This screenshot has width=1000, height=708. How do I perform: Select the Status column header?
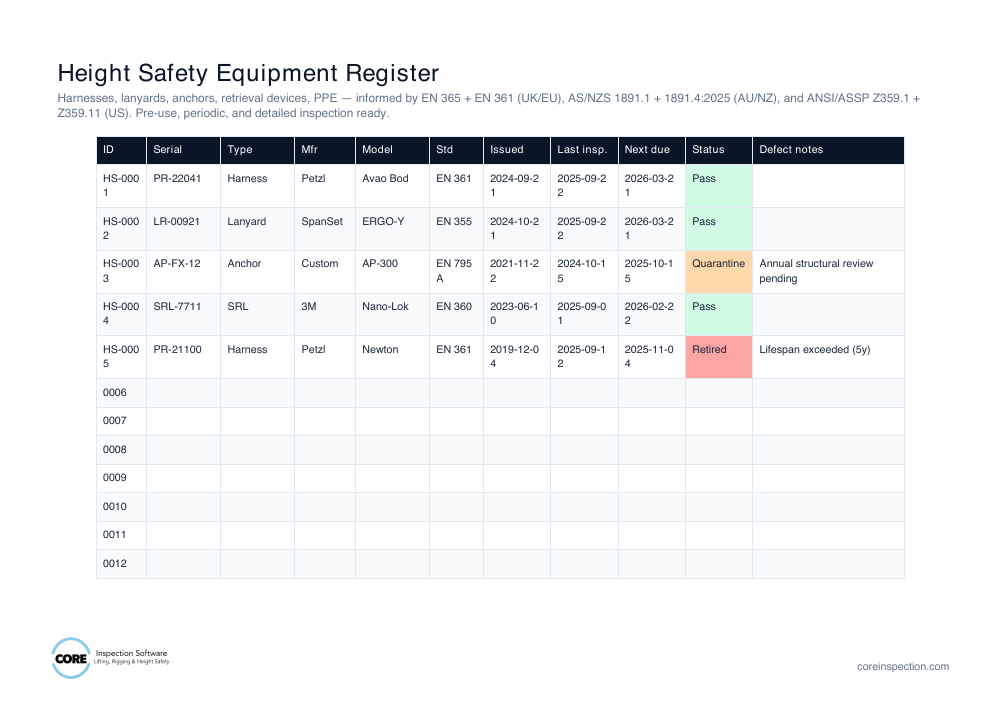coord(719,150)
